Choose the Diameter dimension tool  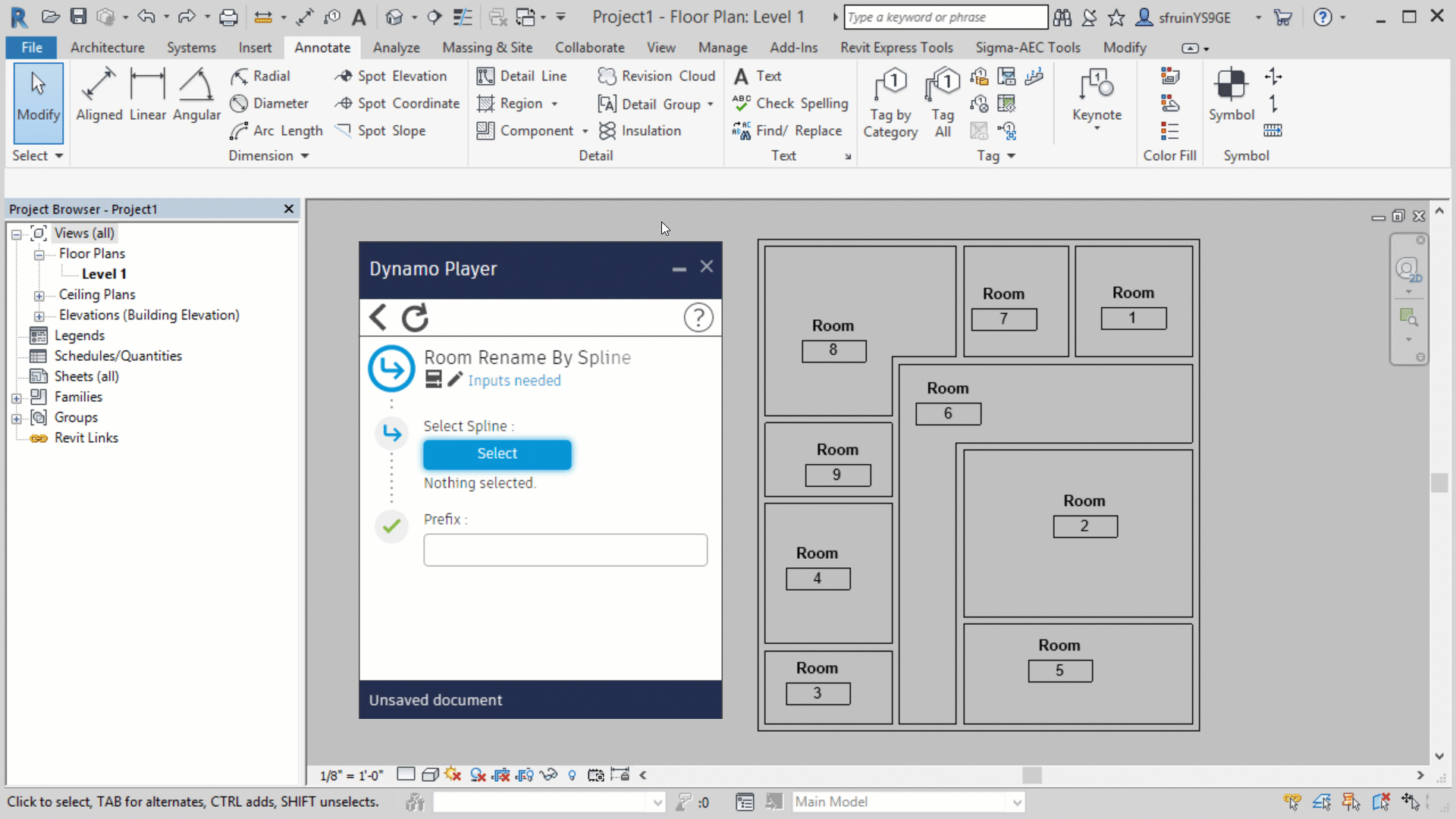(270, 103)
